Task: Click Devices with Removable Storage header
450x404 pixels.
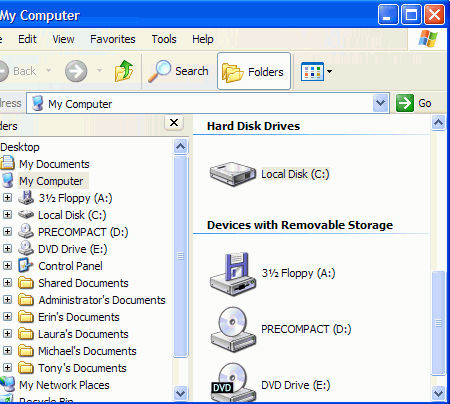Action: pyautogui.click(x=300, y=225)
